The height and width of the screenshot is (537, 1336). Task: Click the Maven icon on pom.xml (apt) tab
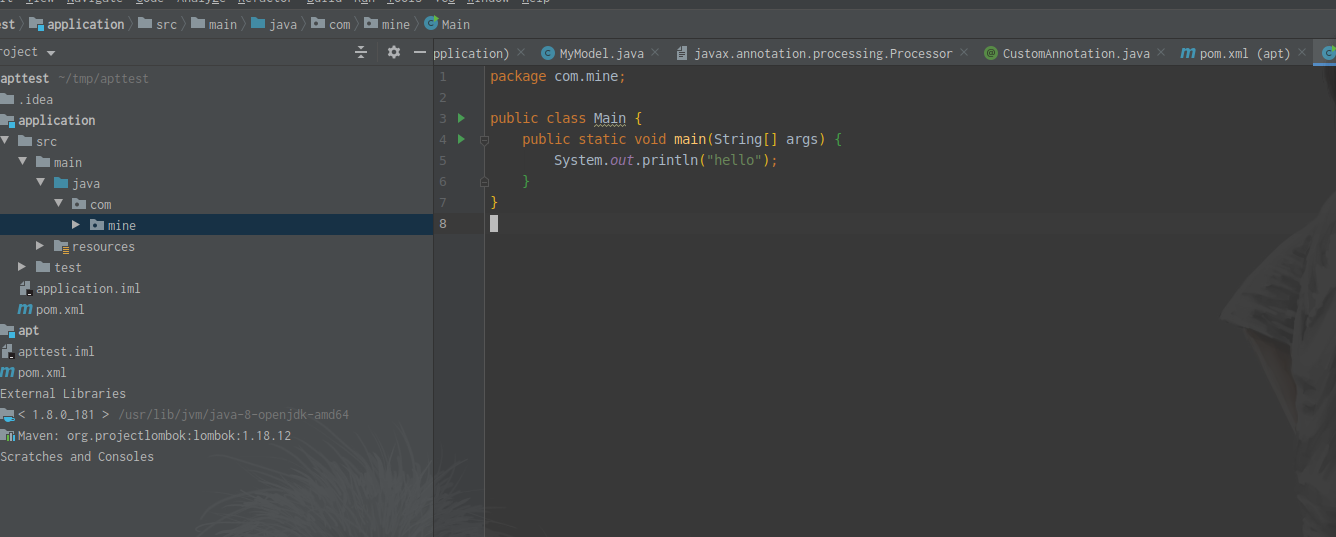point(1188,53)
